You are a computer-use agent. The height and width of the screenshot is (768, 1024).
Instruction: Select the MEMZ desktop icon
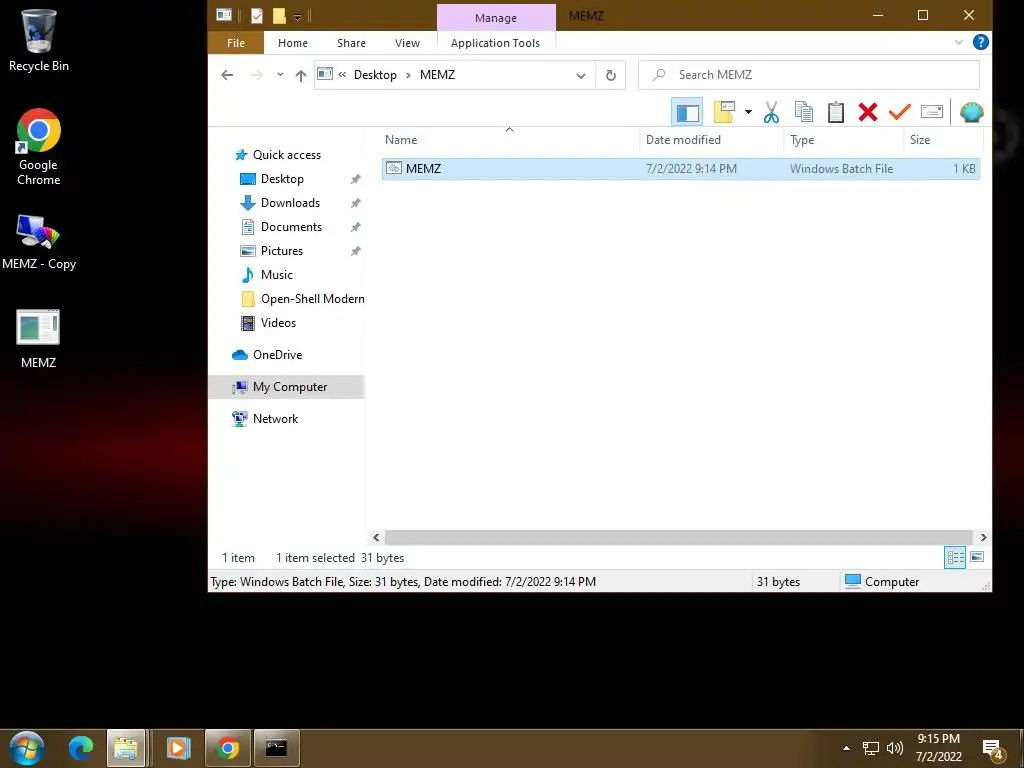(39, 340)
